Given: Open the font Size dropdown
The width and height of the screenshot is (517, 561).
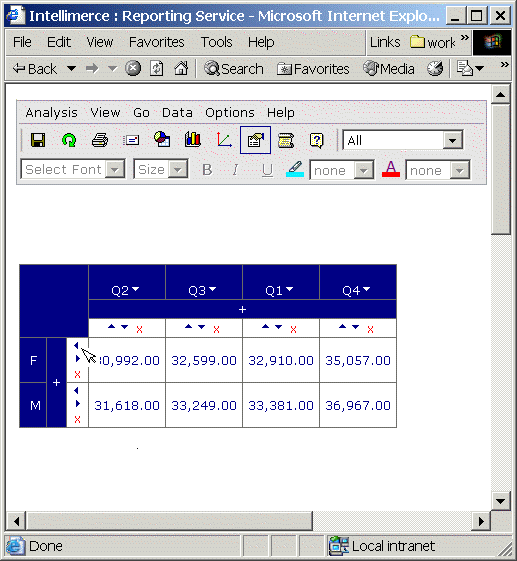Looking at the screenshot, I should (178, 170).
